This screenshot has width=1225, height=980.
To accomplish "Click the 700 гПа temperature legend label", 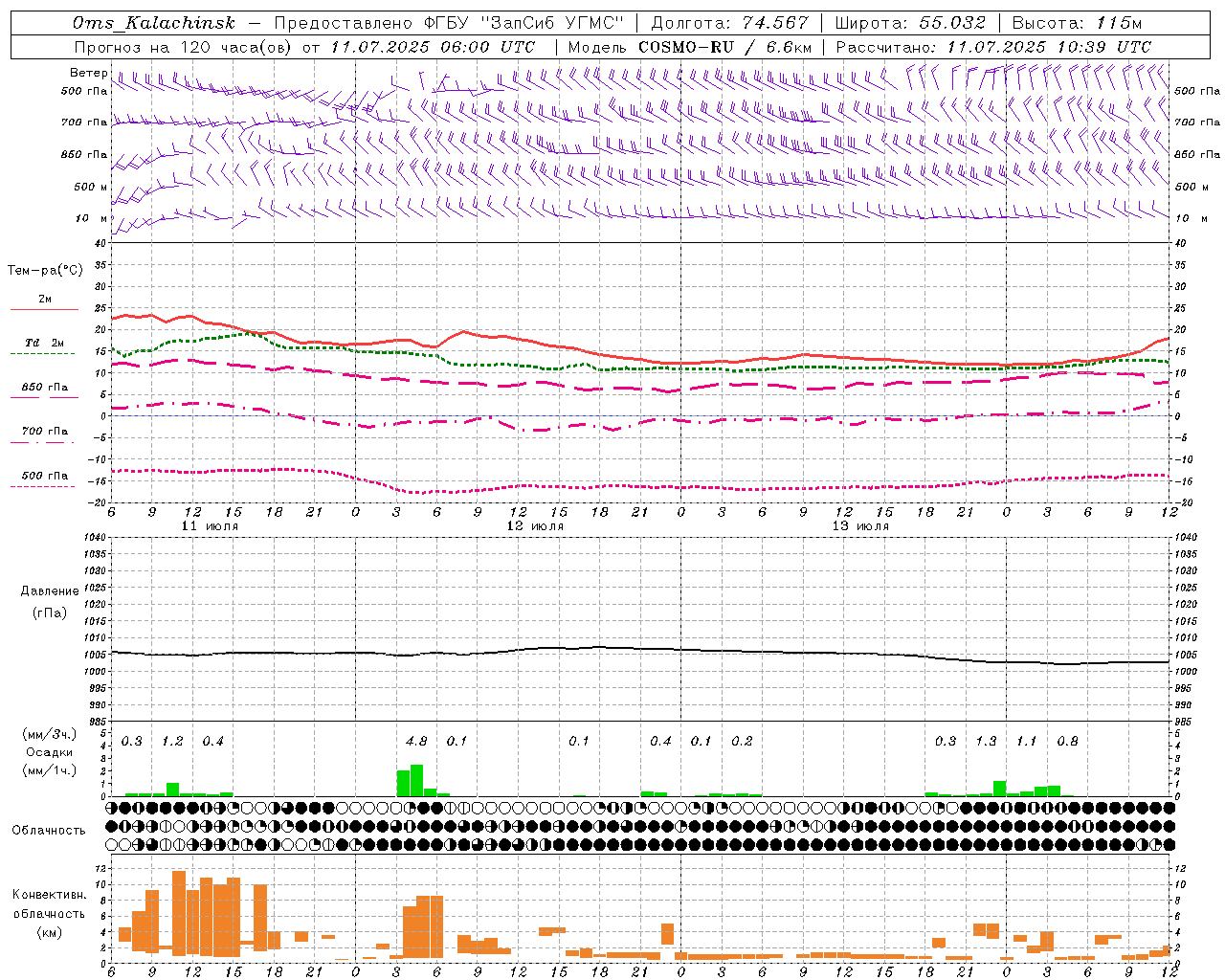I will (x=45, y=432).
